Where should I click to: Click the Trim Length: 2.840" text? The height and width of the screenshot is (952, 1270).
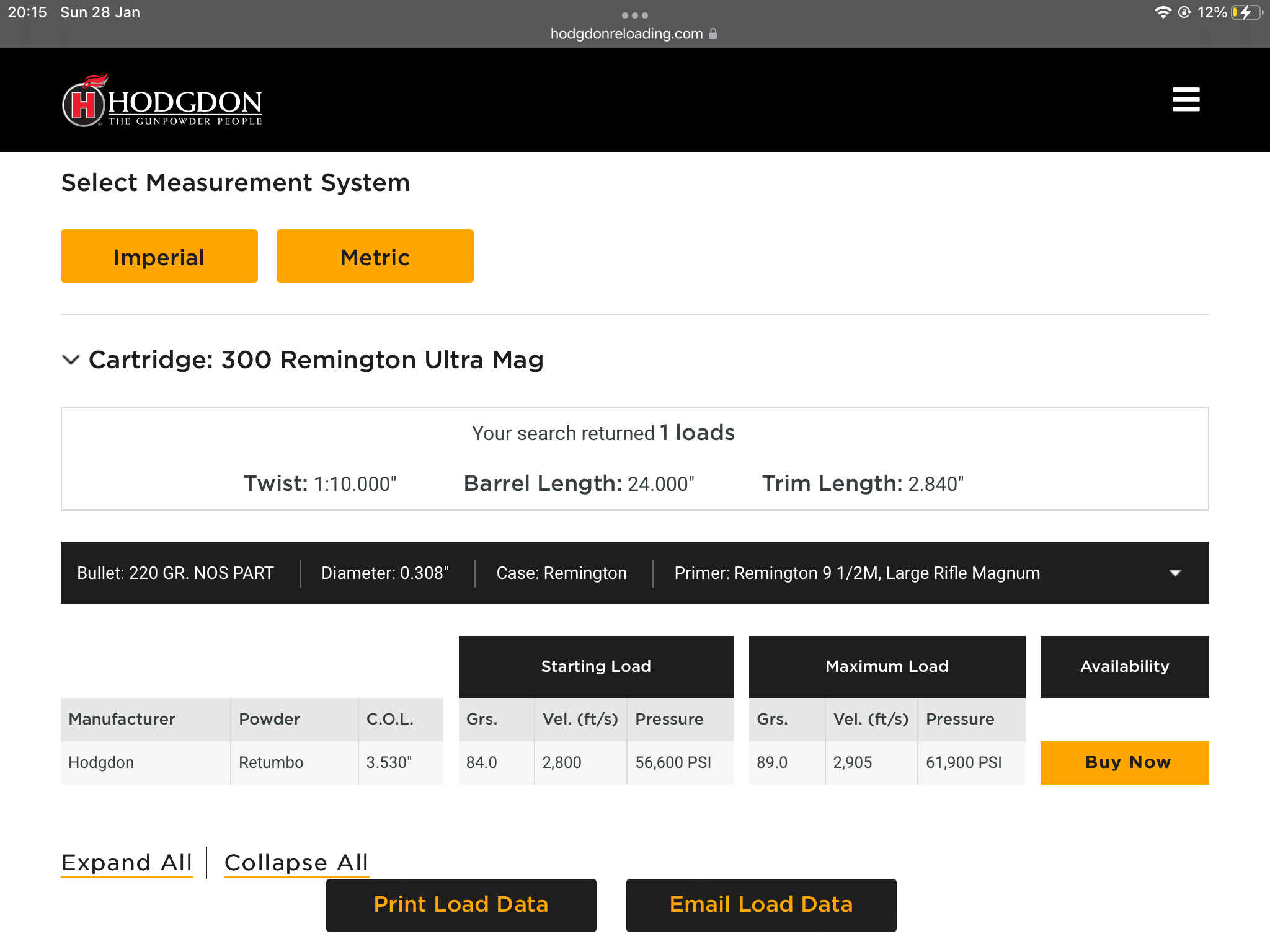[863, 483]
